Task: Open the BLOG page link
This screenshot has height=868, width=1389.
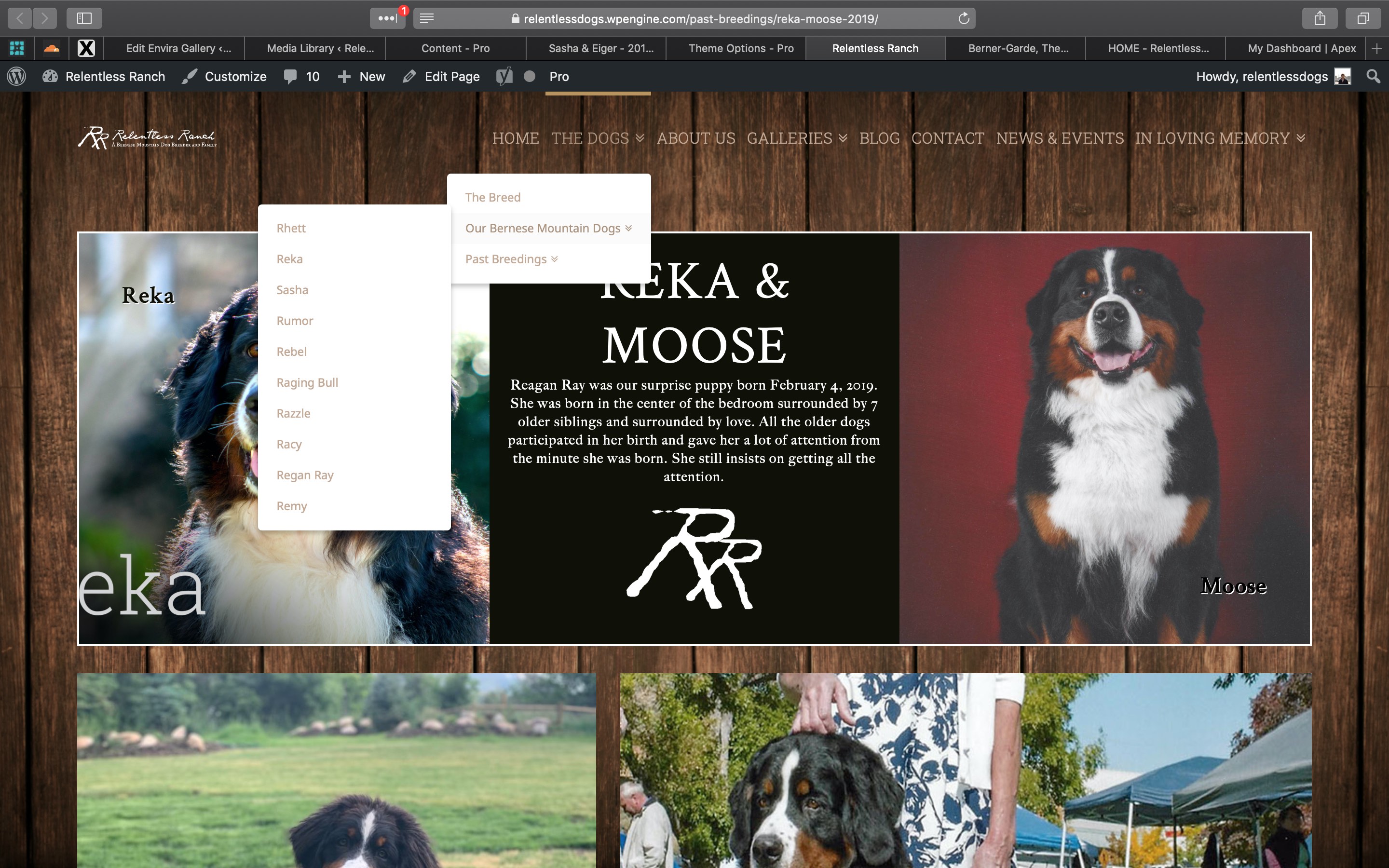Action: (879, 138)
